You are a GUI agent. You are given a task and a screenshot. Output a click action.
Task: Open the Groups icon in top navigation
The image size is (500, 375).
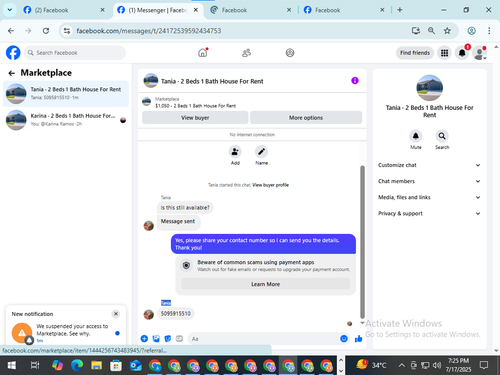coord(290,53)
